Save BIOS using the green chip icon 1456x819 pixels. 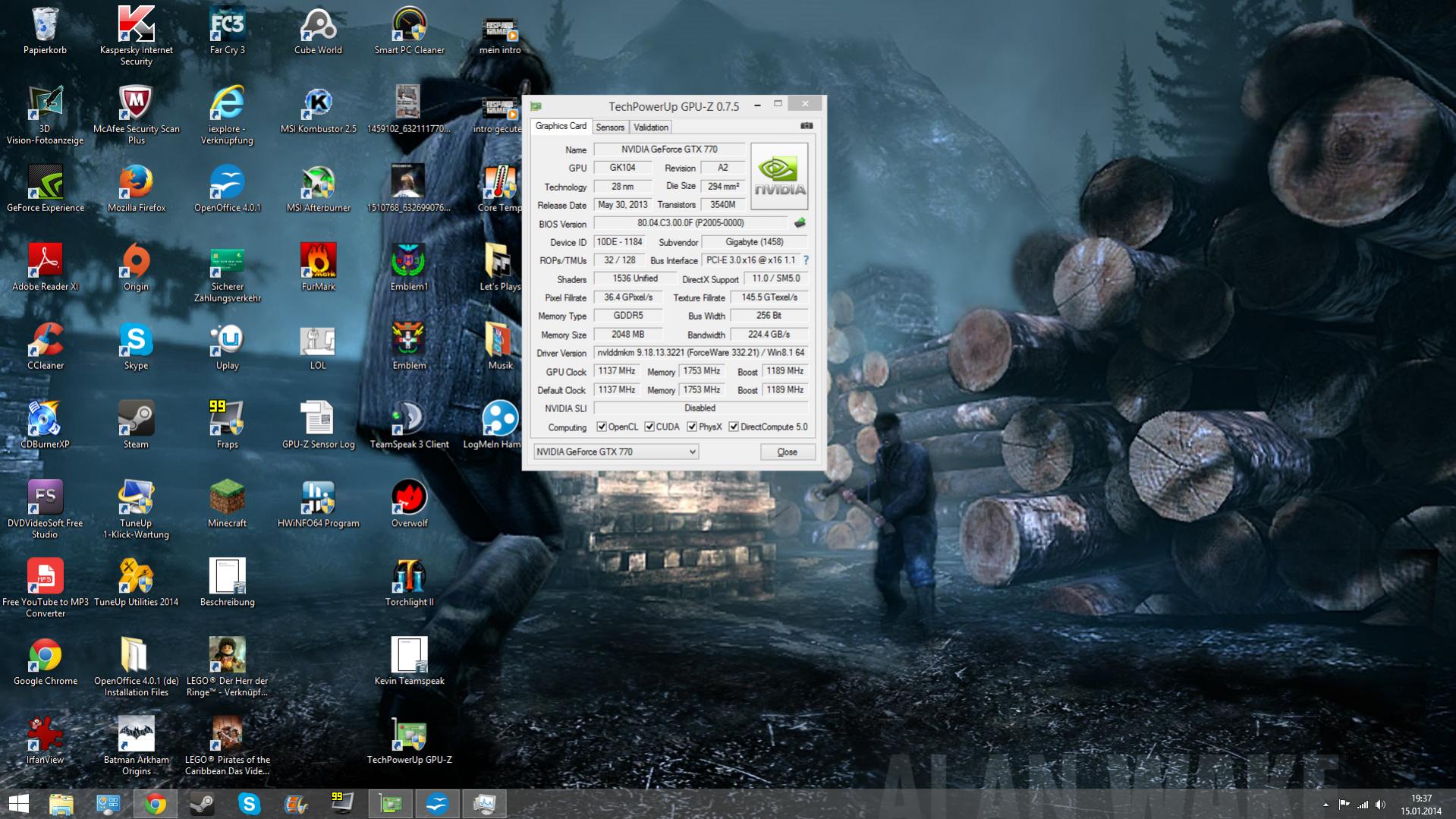click(x=800, y=223)
